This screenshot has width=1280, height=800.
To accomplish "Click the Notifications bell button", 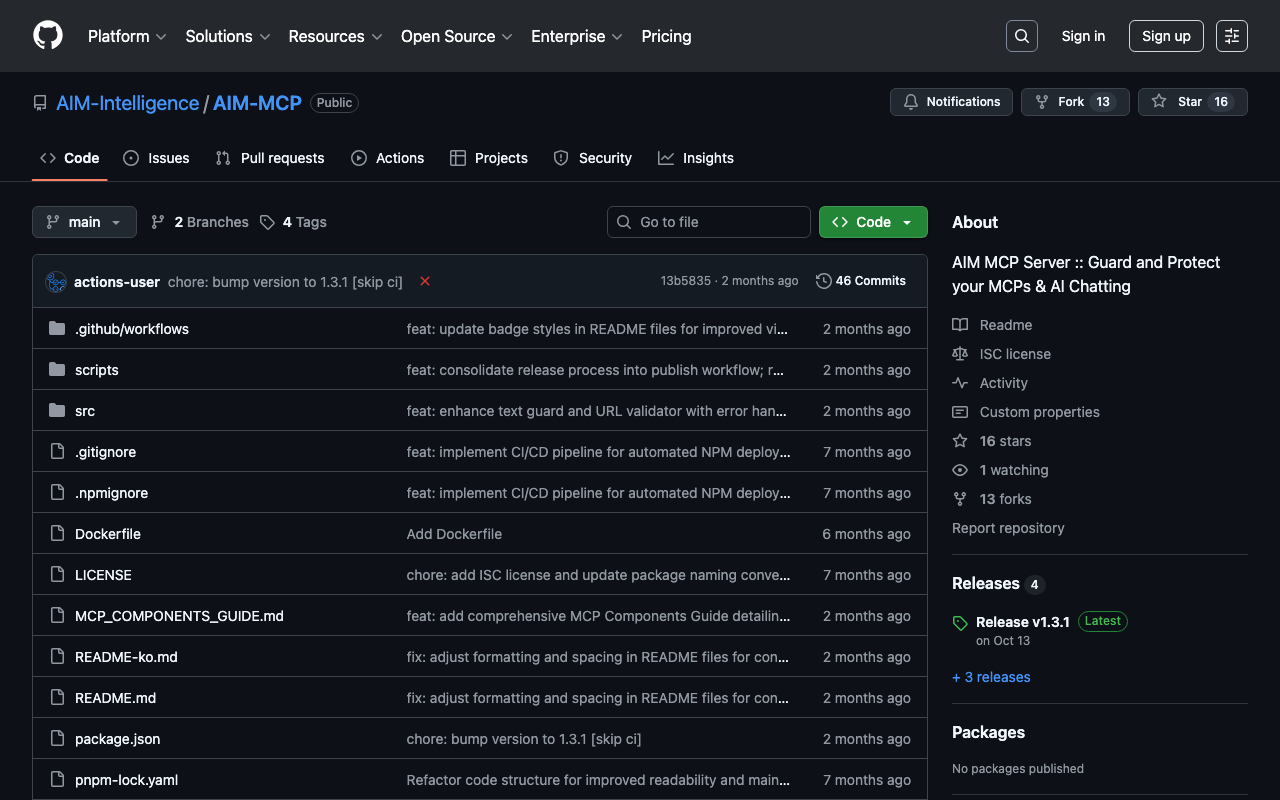I will (x=951, y=102).
